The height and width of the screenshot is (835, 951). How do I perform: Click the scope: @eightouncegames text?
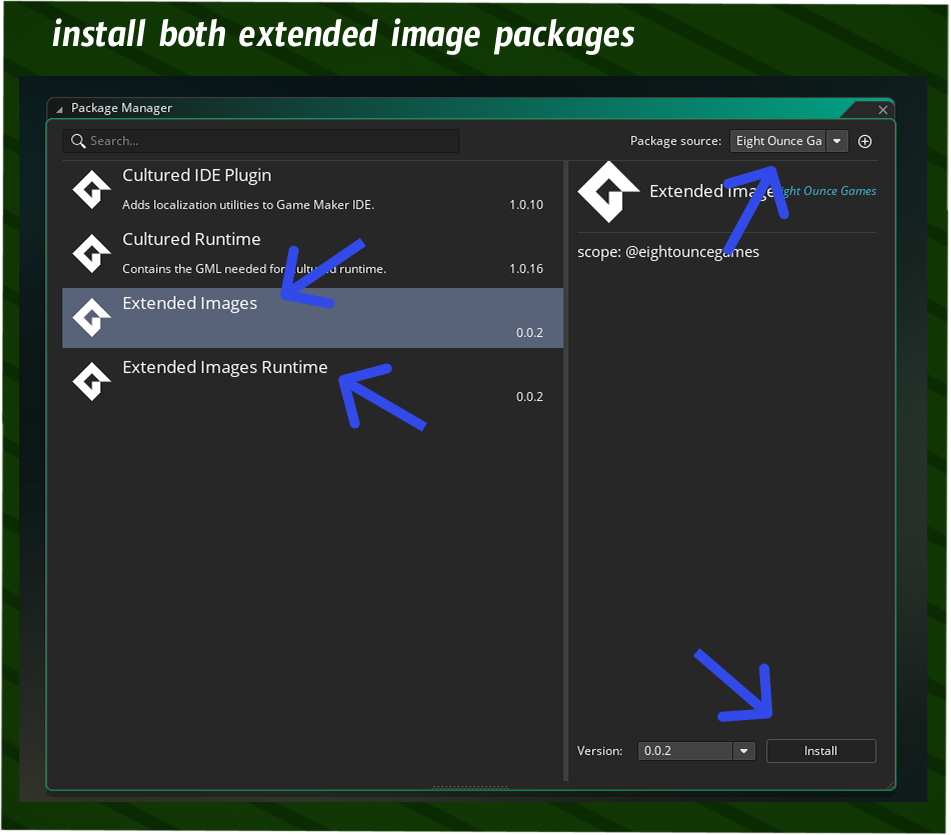pos(668,252)
